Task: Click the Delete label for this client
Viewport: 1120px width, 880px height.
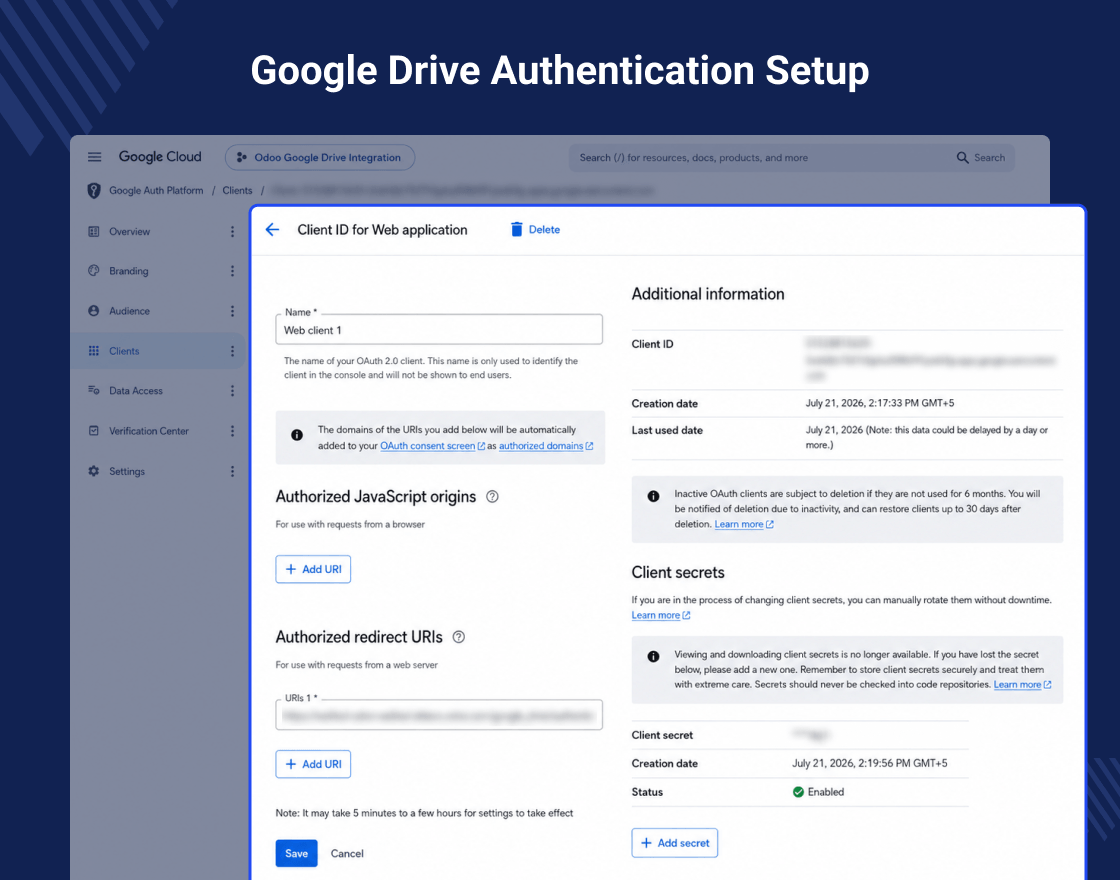Action: pos(544,229)
